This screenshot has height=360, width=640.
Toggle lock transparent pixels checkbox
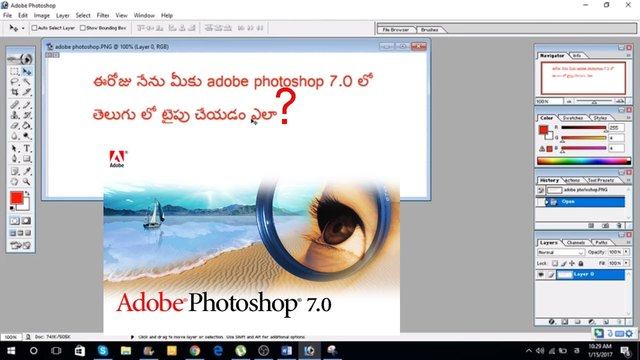point(555,264)
